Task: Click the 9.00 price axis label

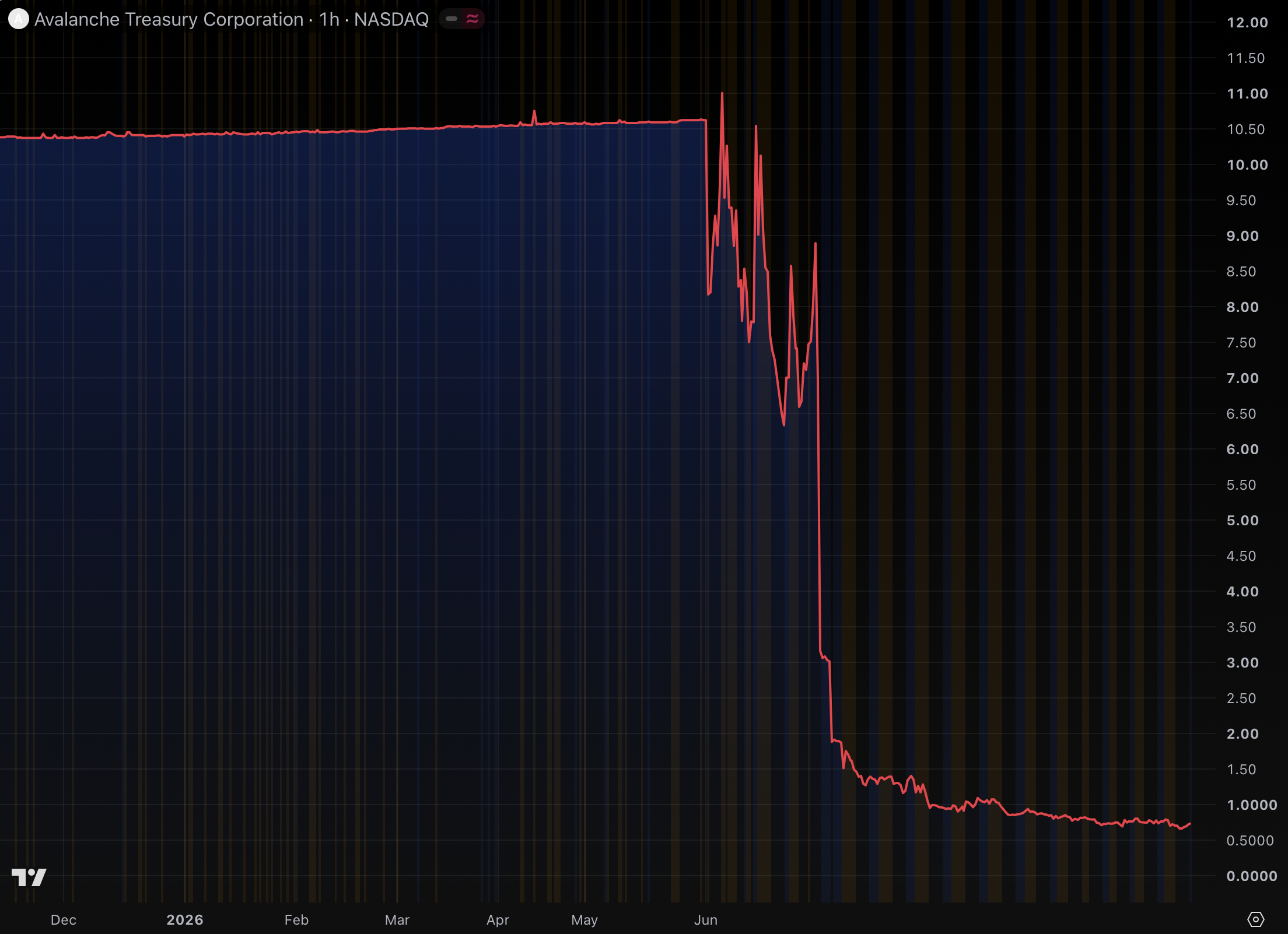Action: click(x=1242, y=236)
